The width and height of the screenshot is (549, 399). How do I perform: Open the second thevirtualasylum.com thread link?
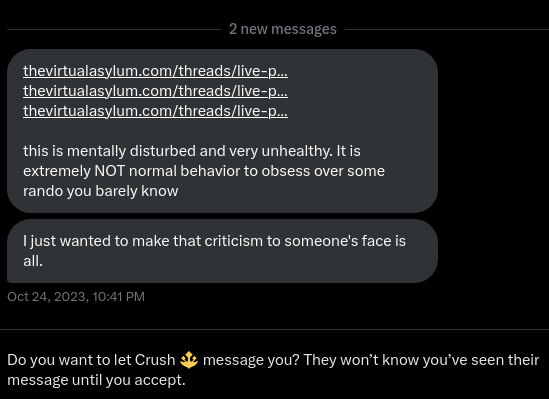click(x=155, y=91)
